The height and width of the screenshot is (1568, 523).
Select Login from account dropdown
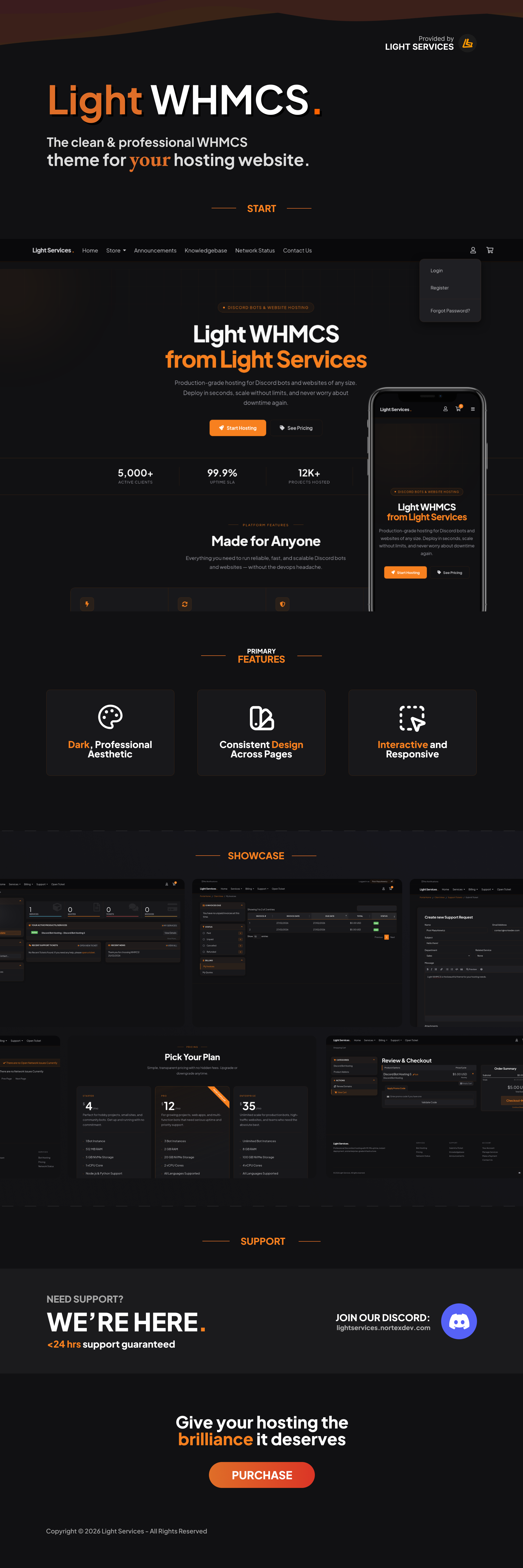[437, 271]
